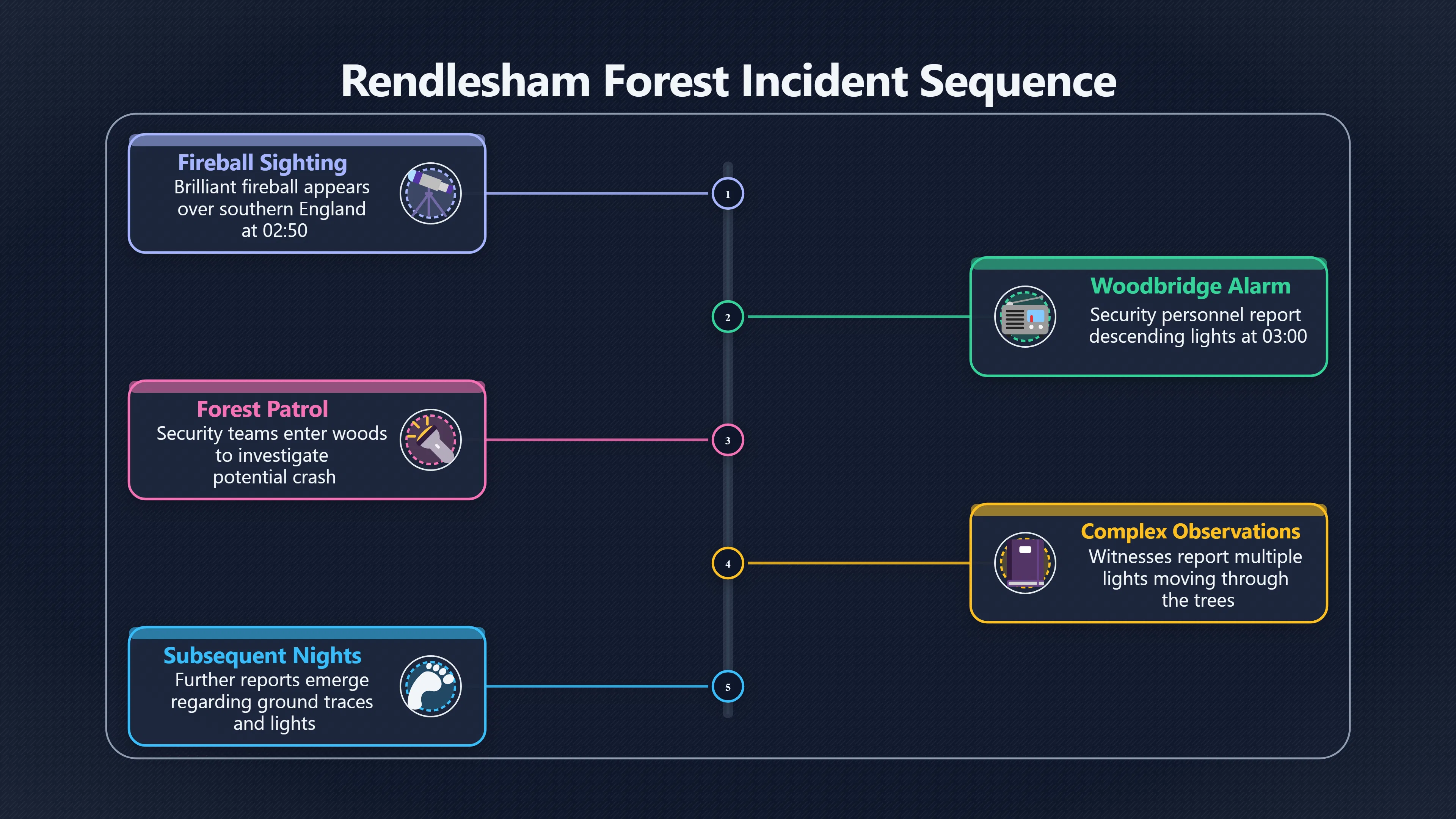
Task: Click the flashlight icon in Forest Patrol
Action: click(430, 440)
